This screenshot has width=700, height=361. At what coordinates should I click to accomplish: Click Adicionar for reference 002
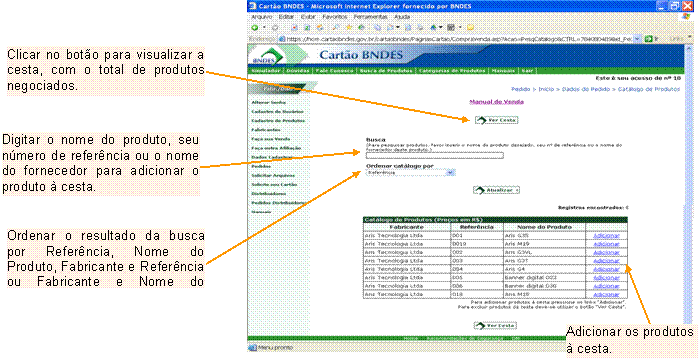606,252
